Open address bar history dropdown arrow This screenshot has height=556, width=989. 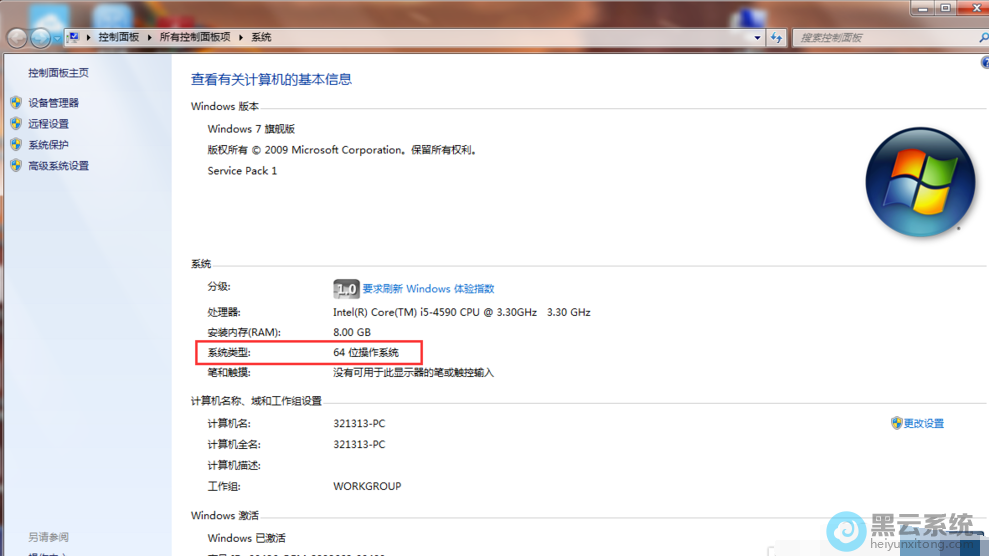tap(757, 38)
